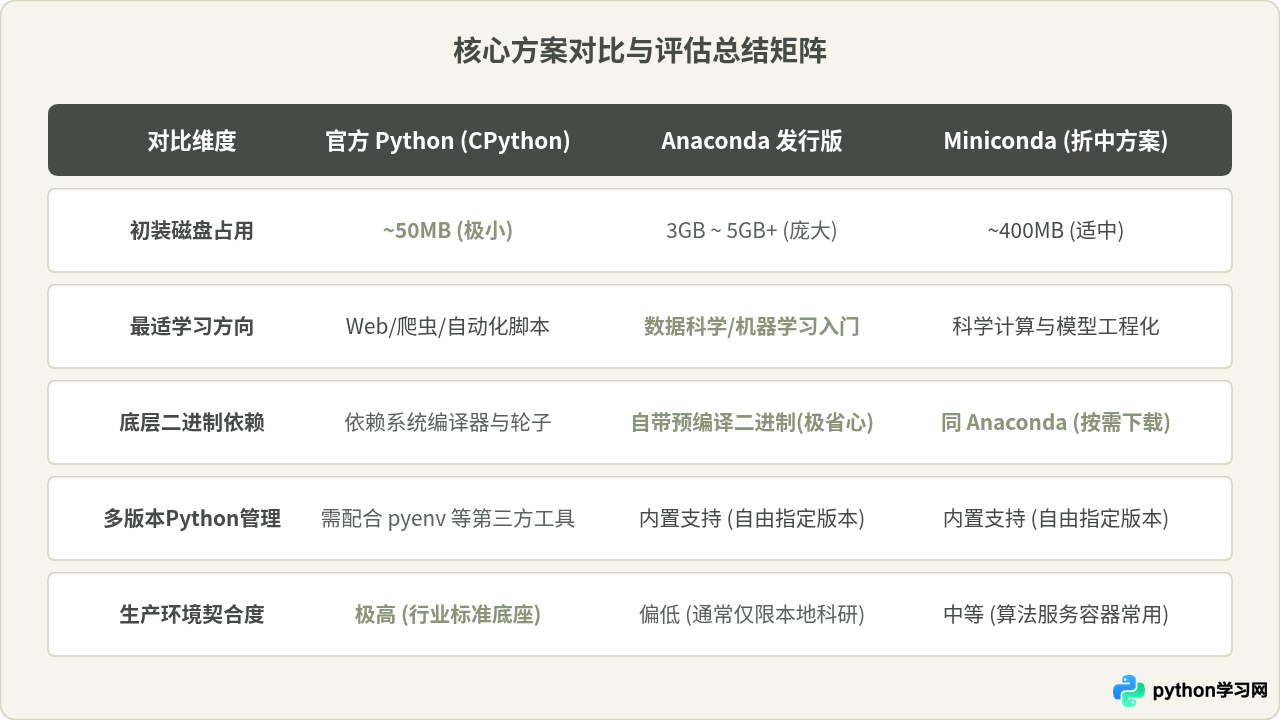Click 内置支持 in the Anaconda column
1280x720 pixels.
coord(680,519)
